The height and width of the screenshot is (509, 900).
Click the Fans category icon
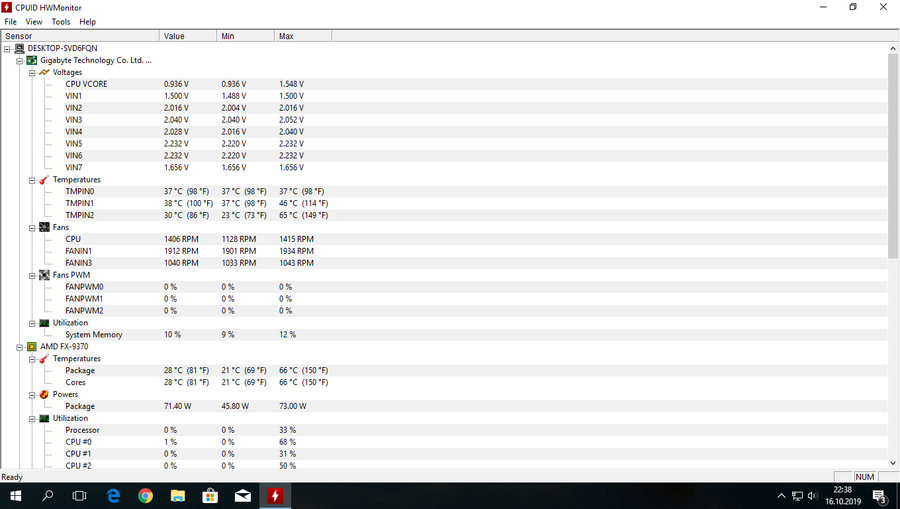[x=44, y=227]
